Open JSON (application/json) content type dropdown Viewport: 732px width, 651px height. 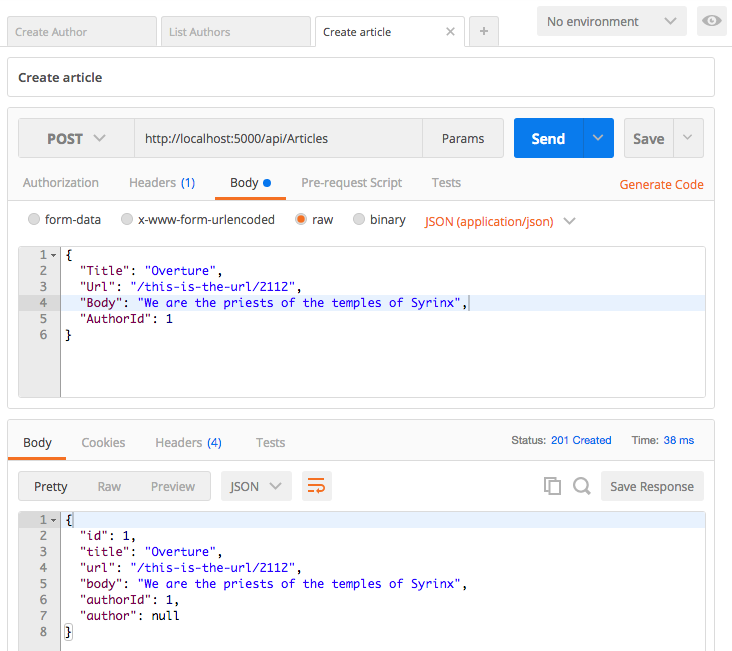click(x=500, y=221)
